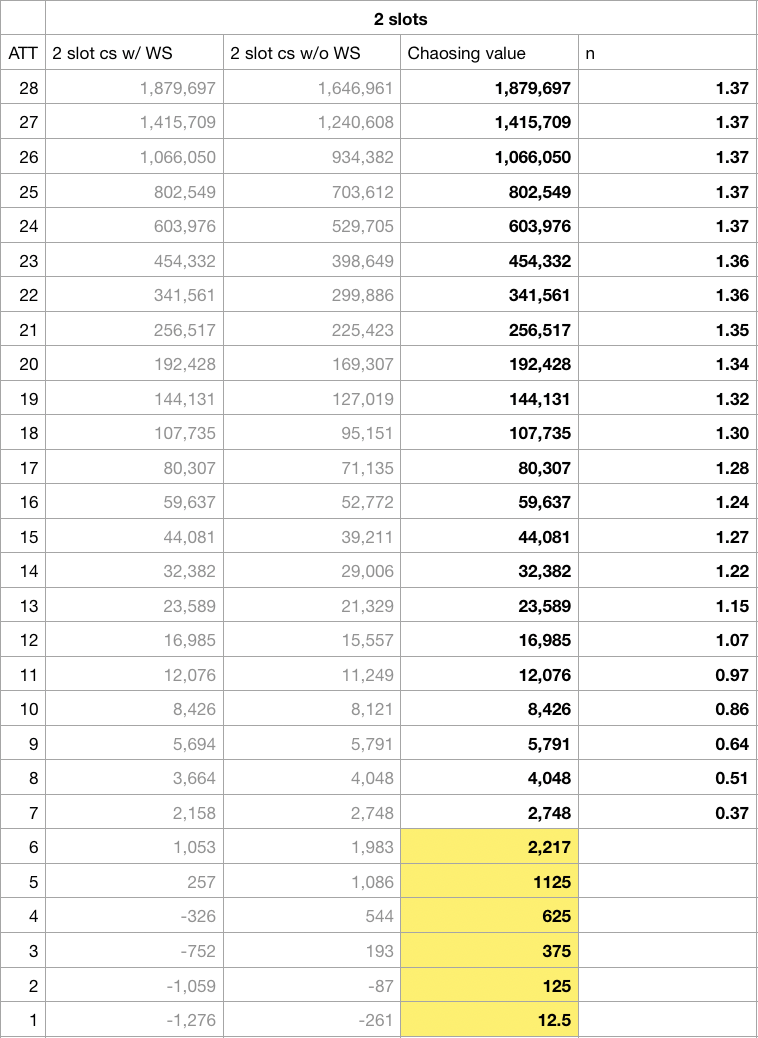
Task: Click the cell with value 1,646,961
Action: pos(312,88)
